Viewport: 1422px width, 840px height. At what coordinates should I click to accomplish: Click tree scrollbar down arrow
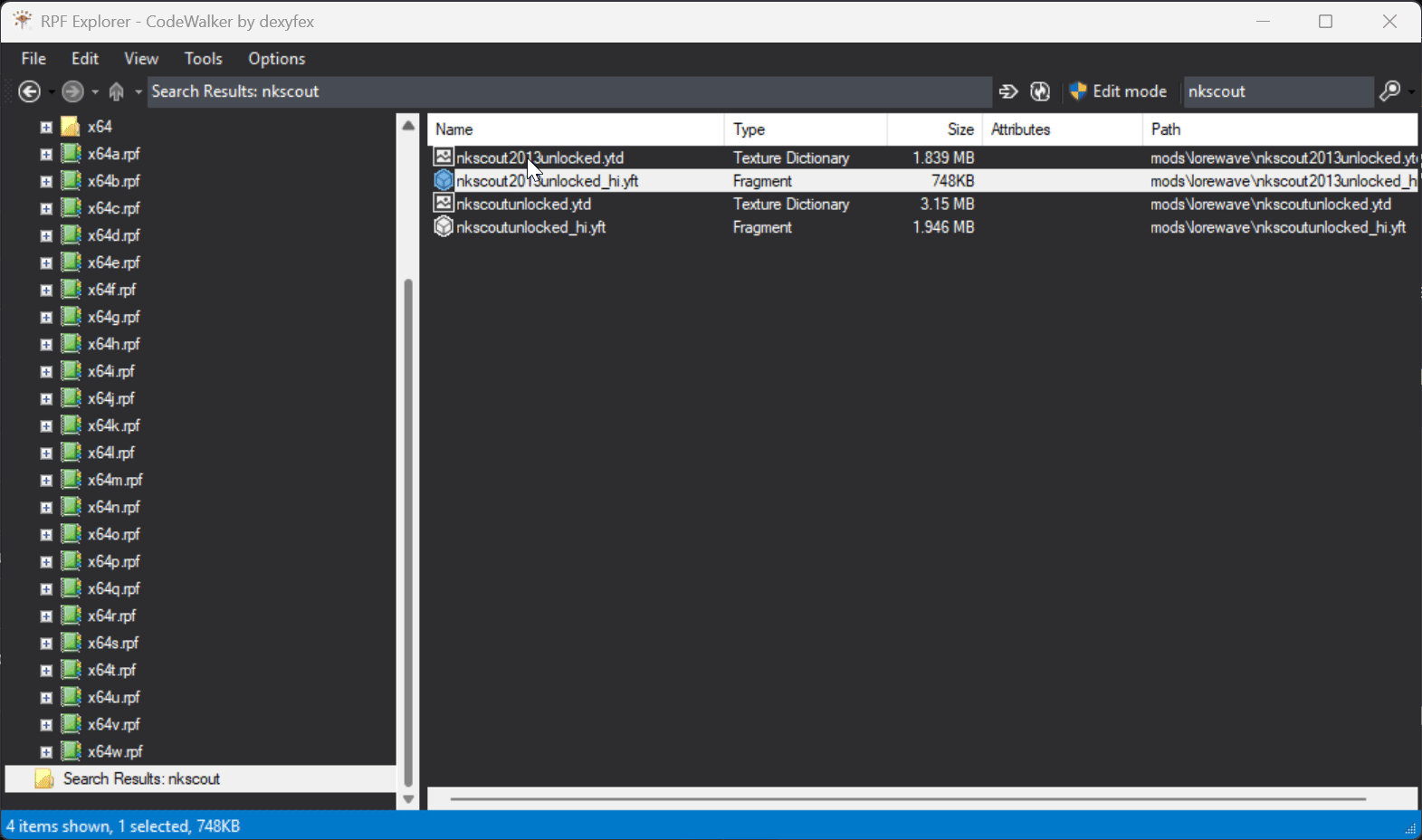coord(408,799)
